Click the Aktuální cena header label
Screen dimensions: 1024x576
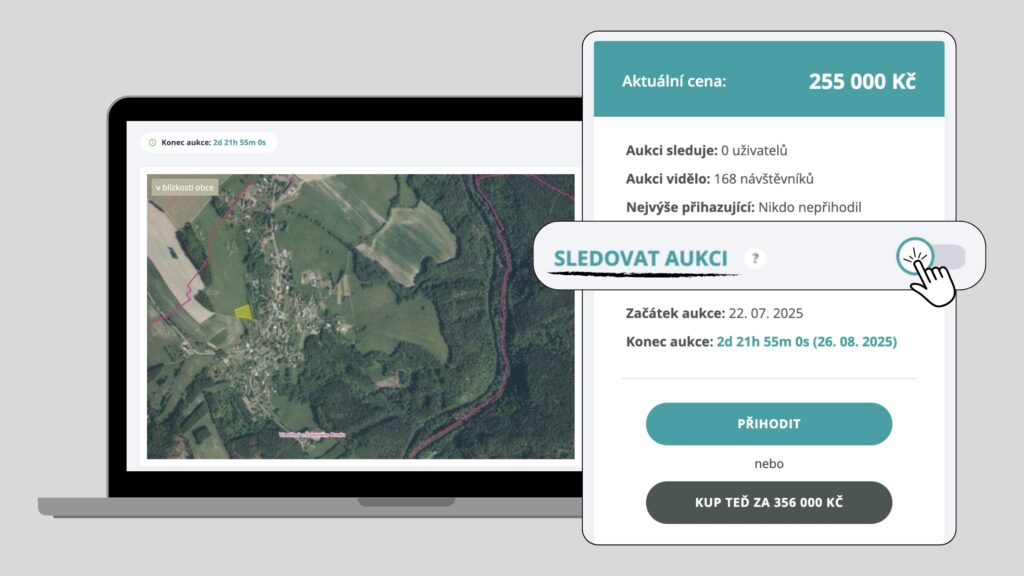(x=674, y=81)
